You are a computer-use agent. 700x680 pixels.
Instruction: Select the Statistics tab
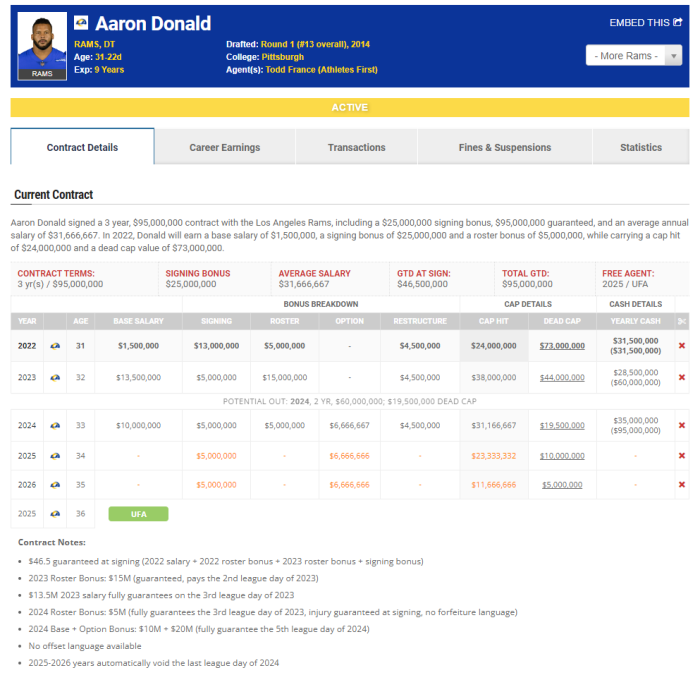640,147
